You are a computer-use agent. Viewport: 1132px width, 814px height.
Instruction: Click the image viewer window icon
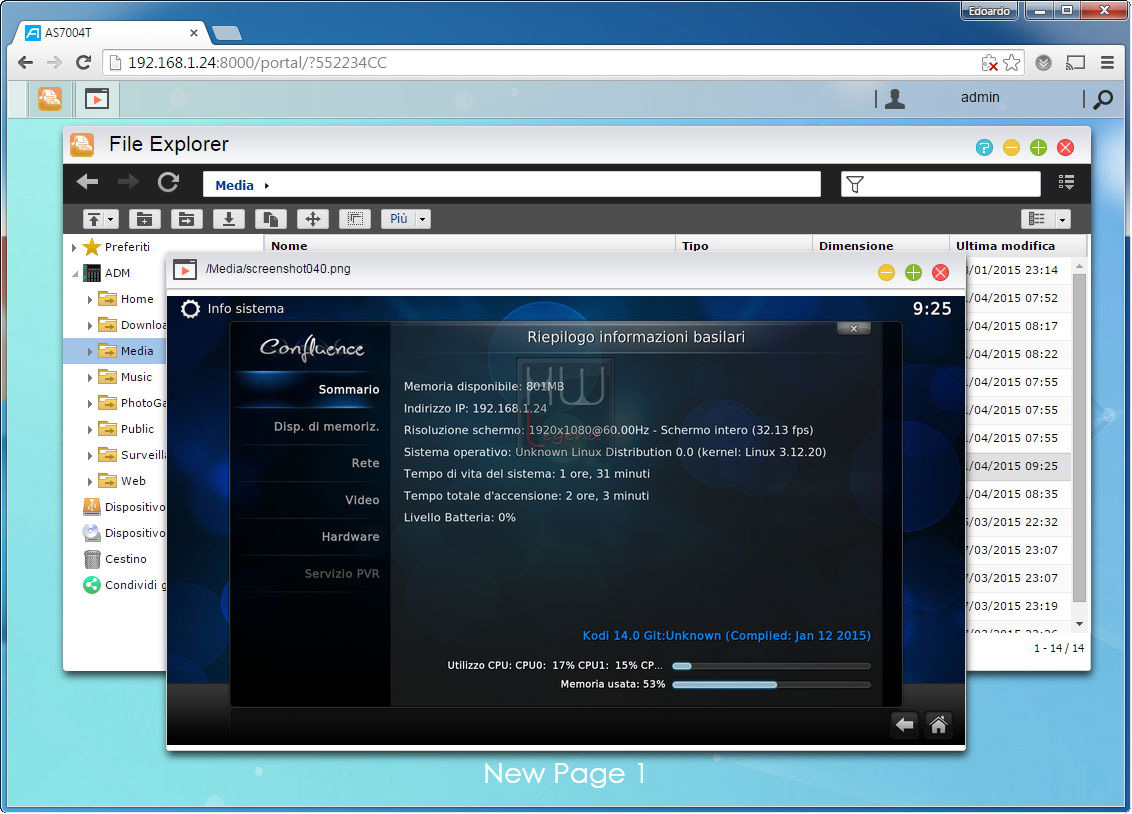click(x=185, y=270)
